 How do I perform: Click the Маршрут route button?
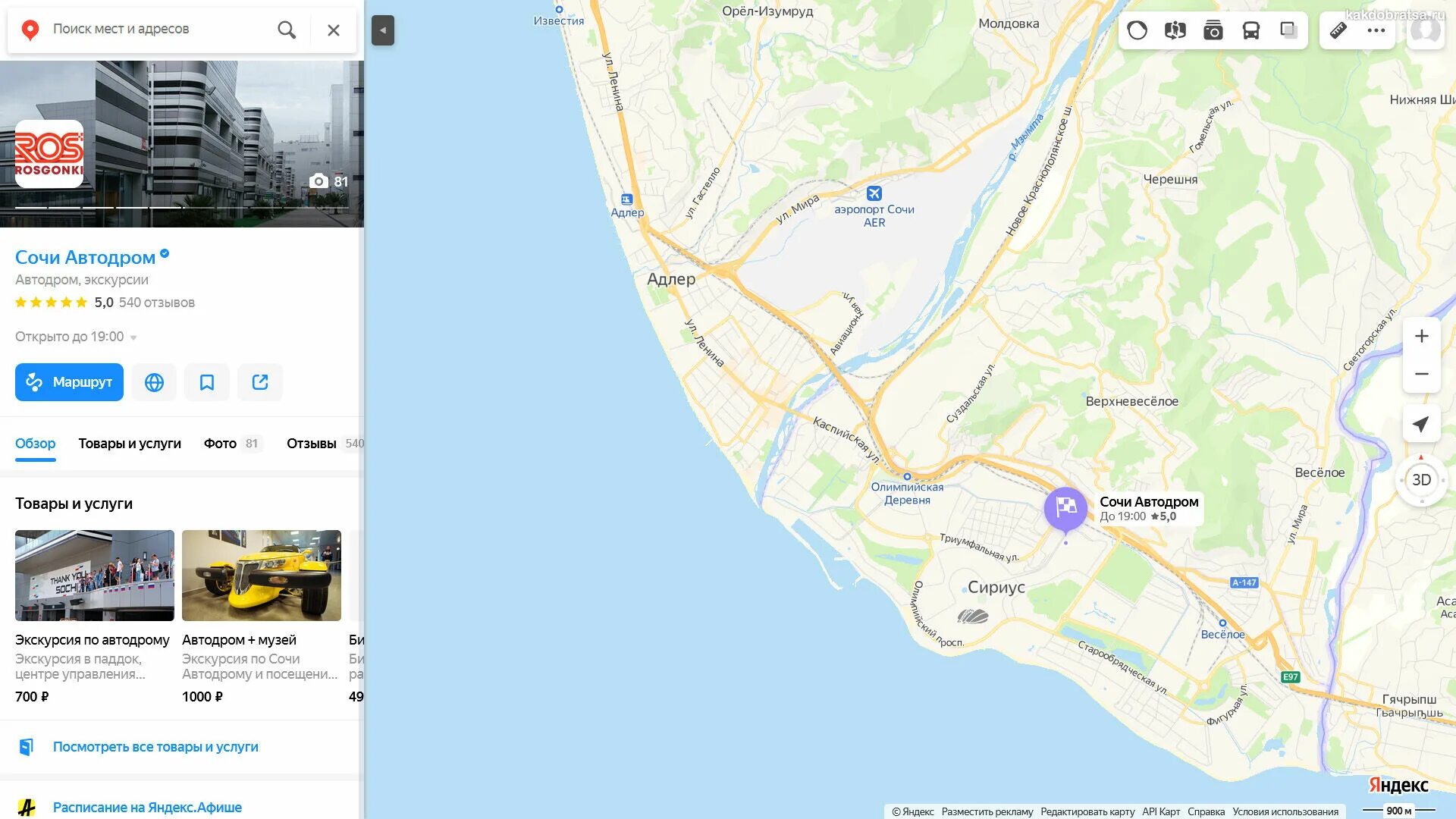coord(69,382)
